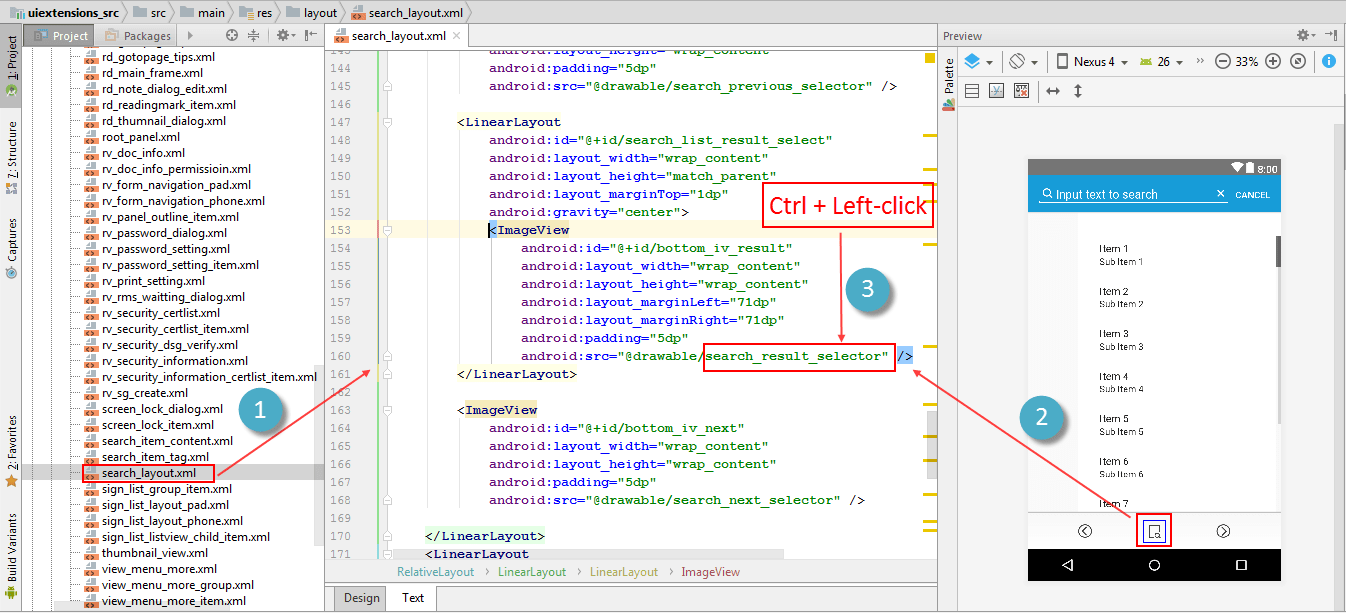Select the Project view tab
Viewport: 1346px width, 613px height.
[x=61, y=36]
